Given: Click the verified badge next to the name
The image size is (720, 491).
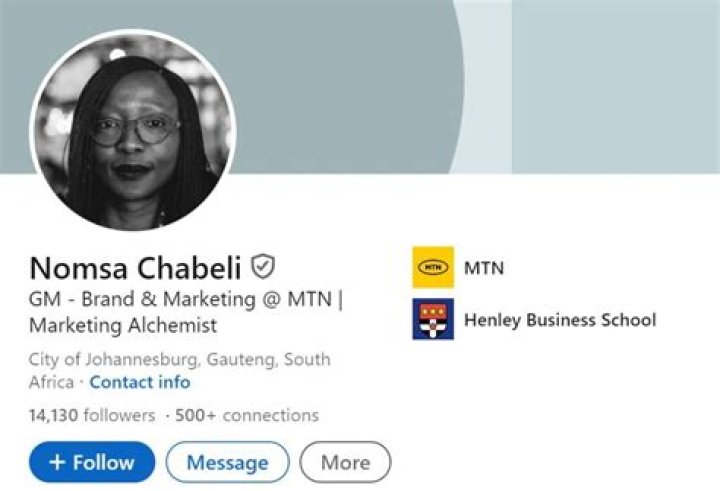Looking at the screenshot, I should pos(263,267).
